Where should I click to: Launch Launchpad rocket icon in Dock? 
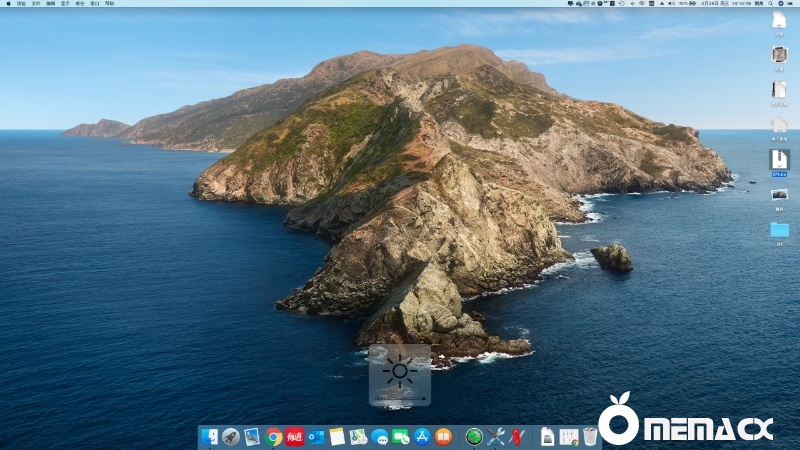point(231,437)
